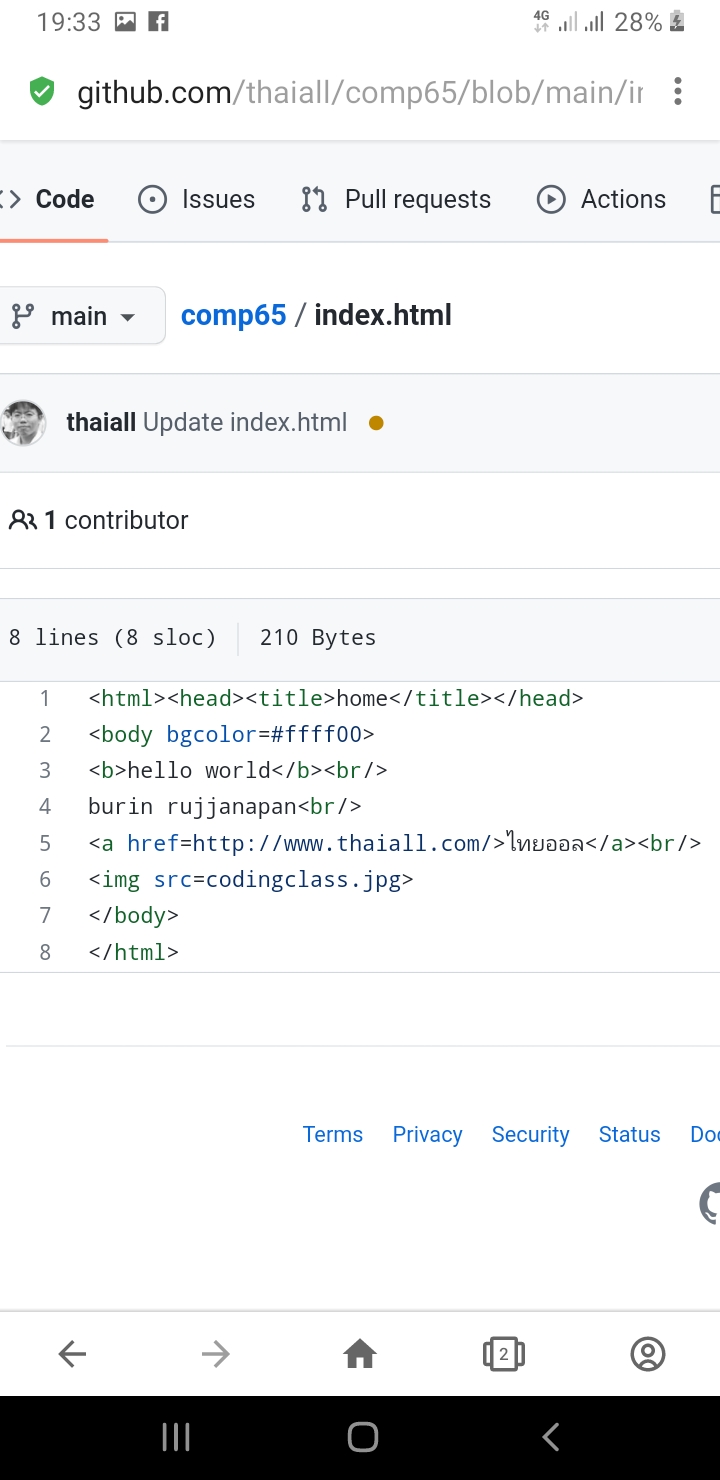This screenshot has width=720, height=1480.
Task: Tap the browser account profile icon
Action: click(648, 1354)
